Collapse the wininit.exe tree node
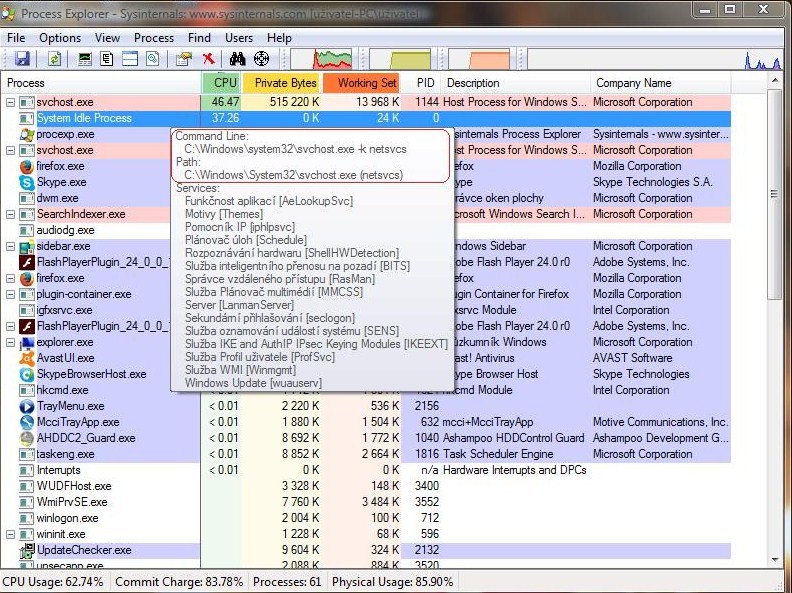The width and height of the screenshot is (792, 593). tap(11, 534)
